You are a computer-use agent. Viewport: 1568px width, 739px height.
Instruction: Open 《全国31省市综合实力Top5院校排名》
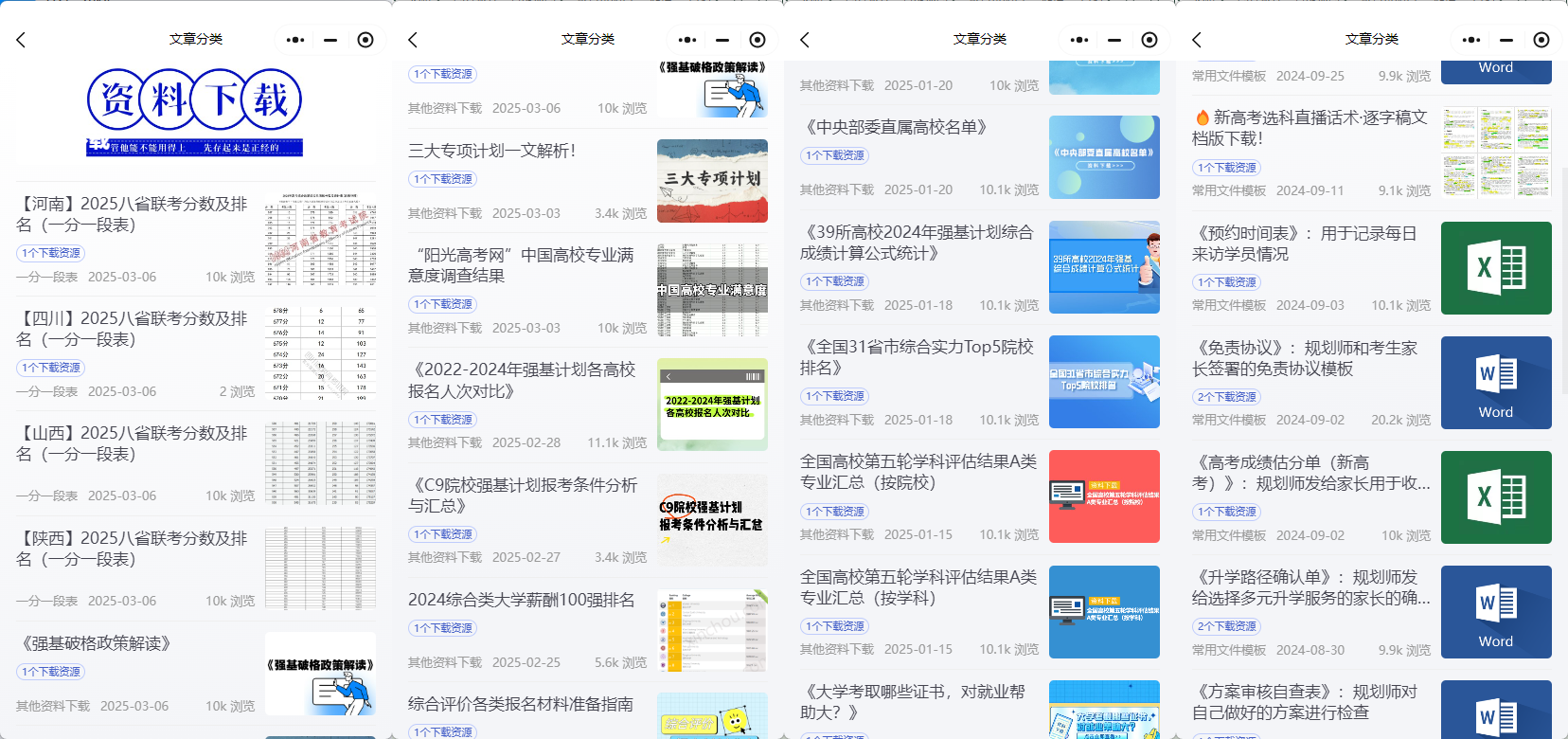tap(917, 357)
